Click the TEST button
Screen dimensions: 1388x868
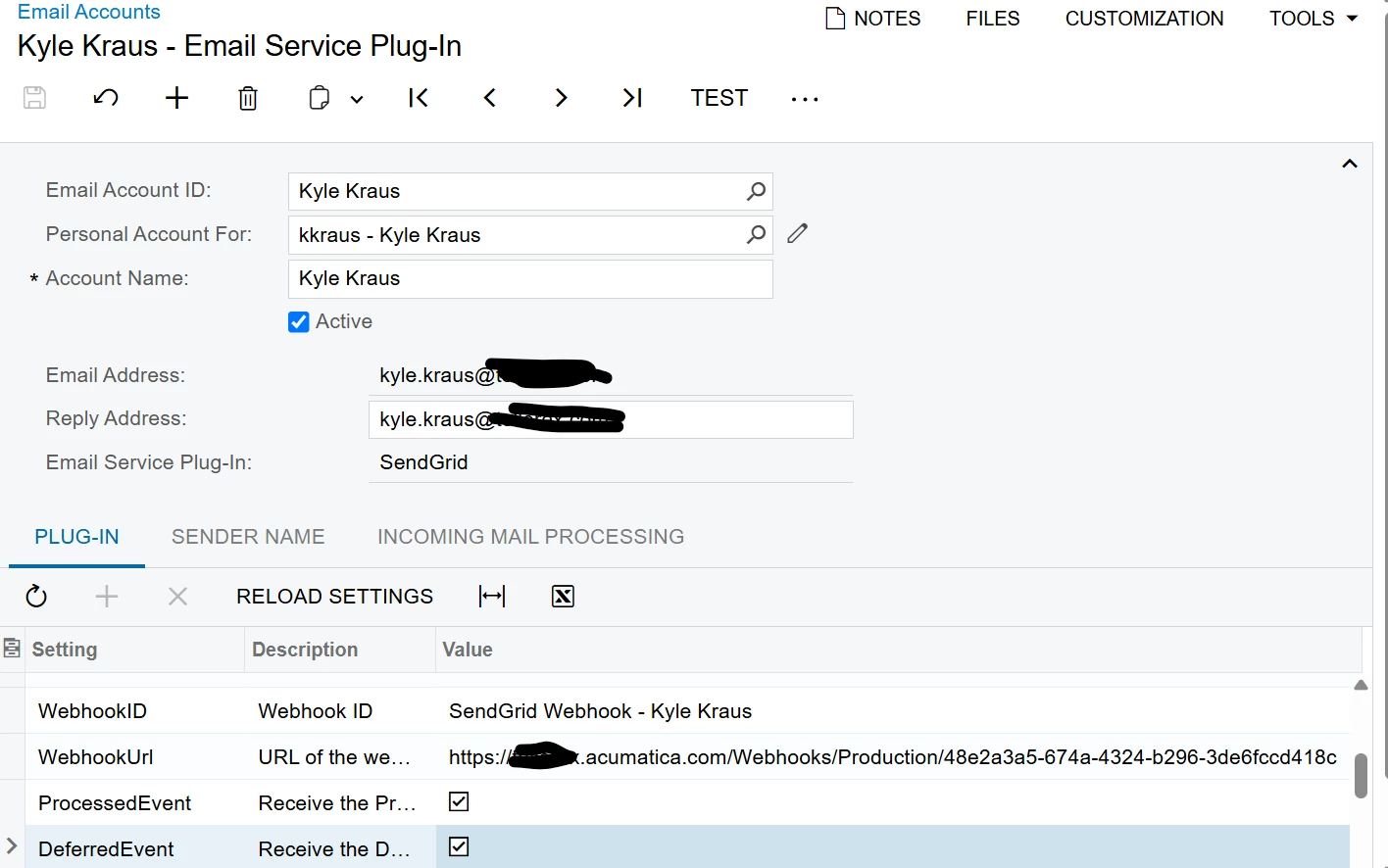[x=719, y=98]
